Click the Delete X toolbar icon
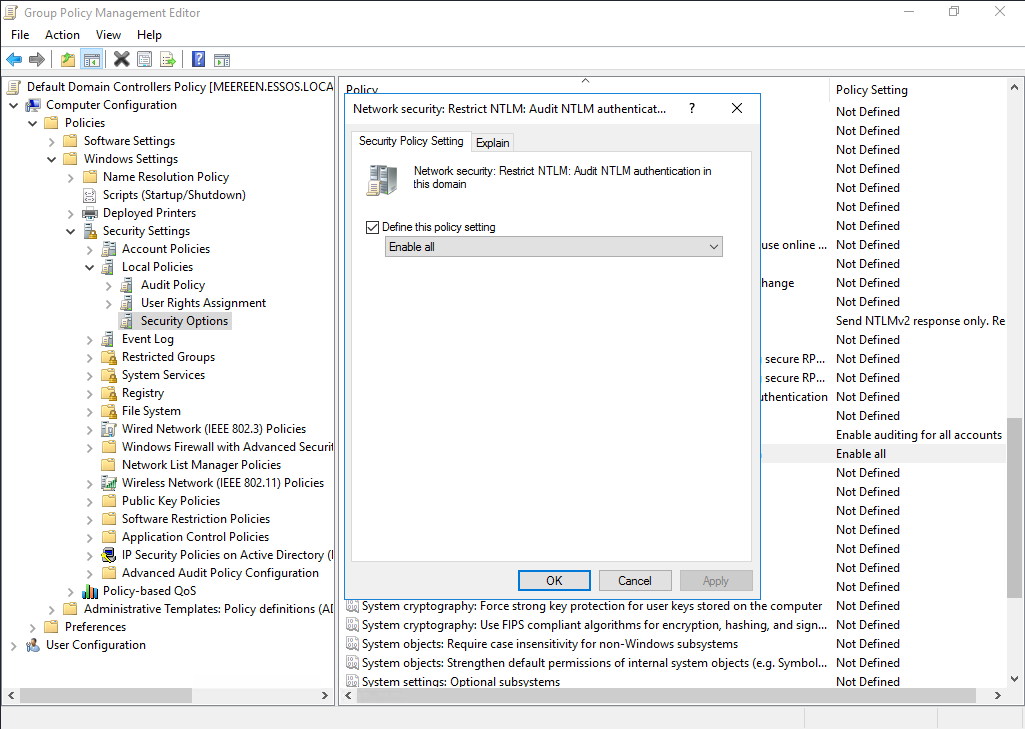The image size is (1025, 729). [121, 60]
